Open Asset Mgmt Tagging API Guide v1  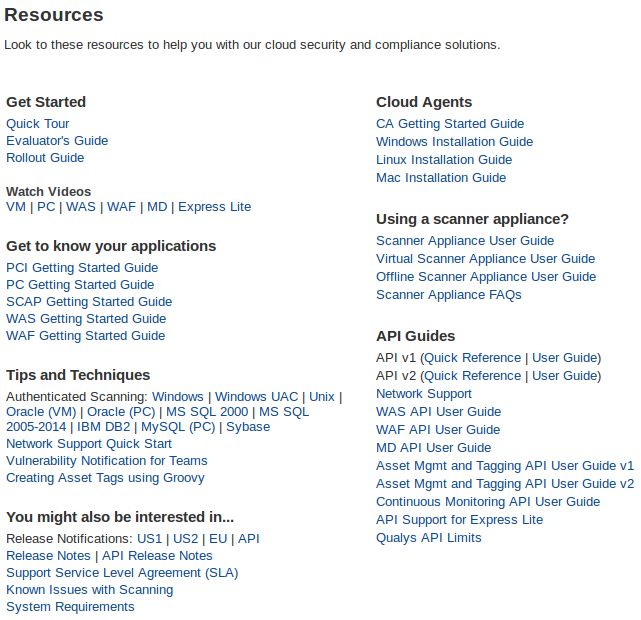coord(505,466)
